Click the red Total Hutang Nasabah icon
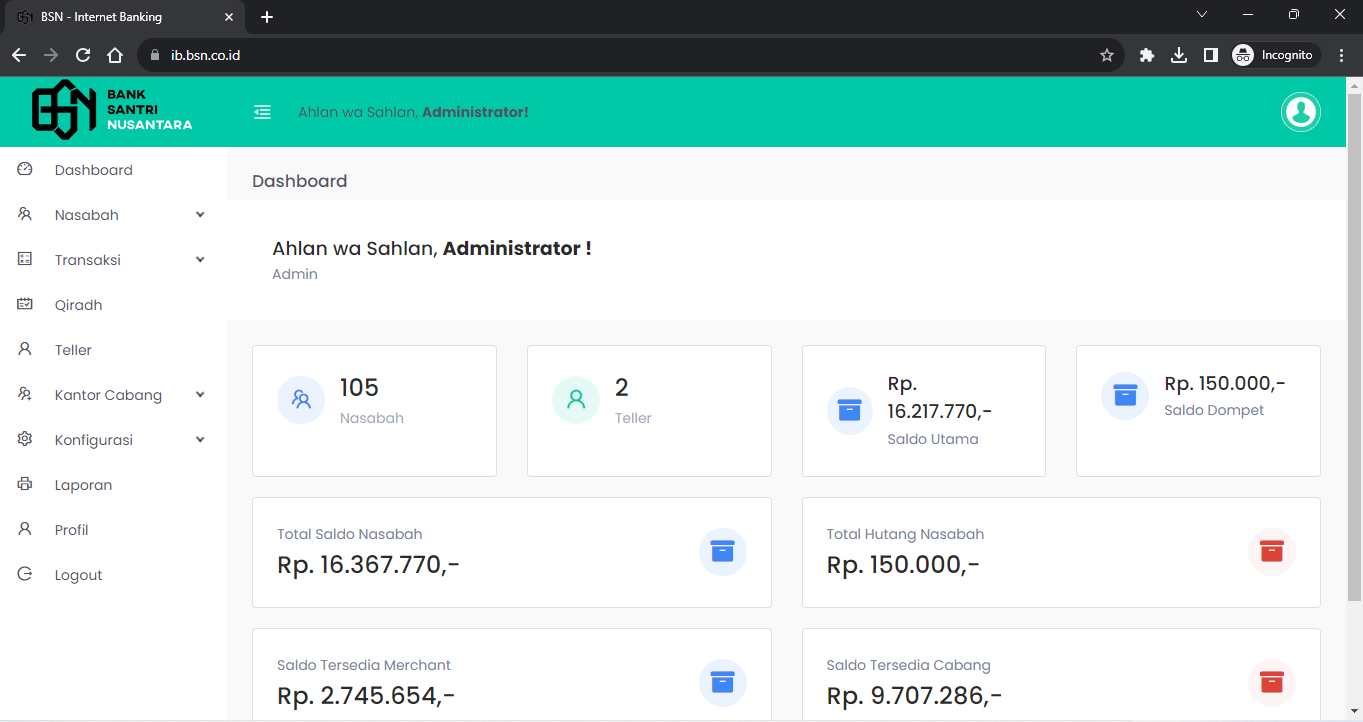This screenshot has width=1363, height=722. pos(1271,551)
